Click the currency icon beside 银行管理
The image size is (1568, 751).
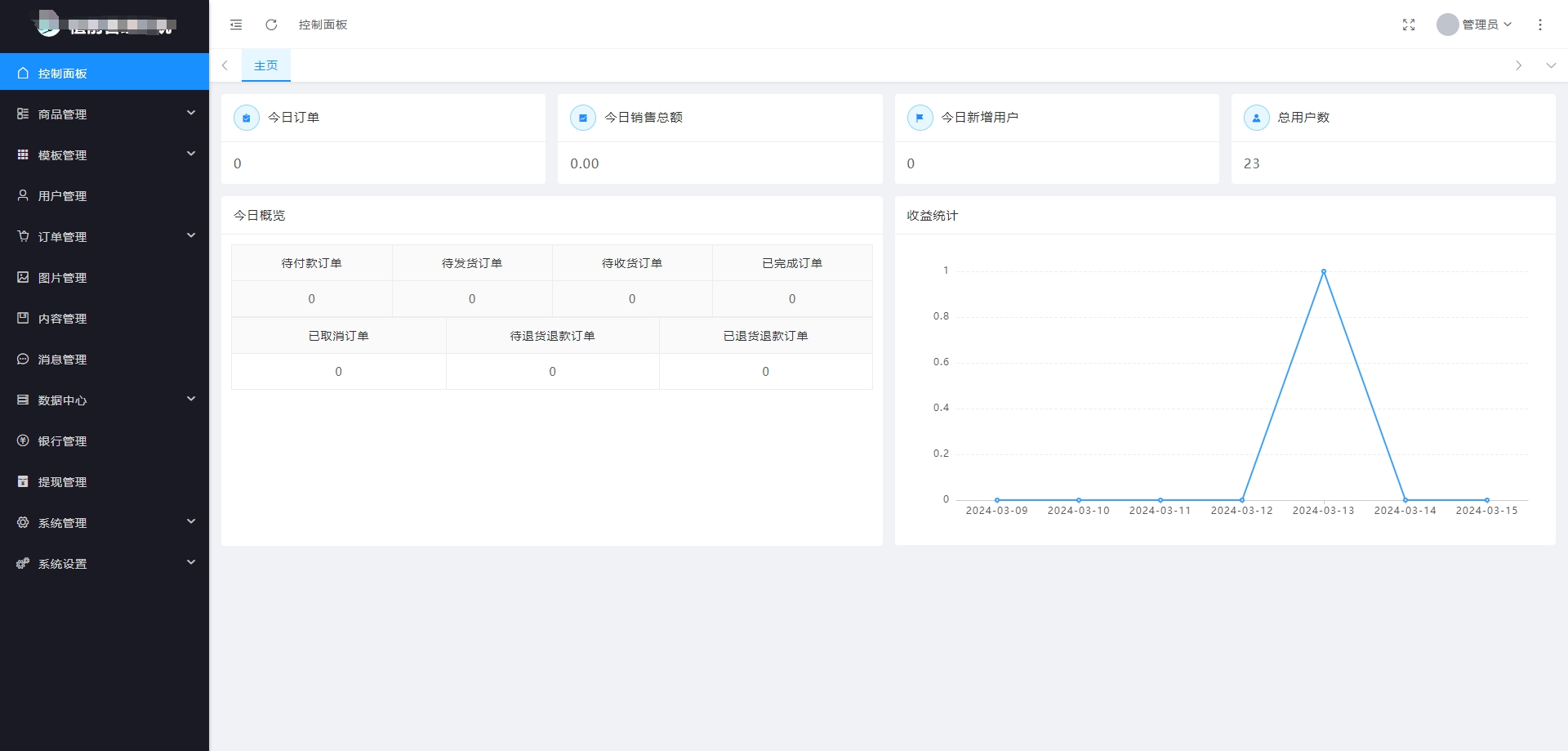coord(23,440)
